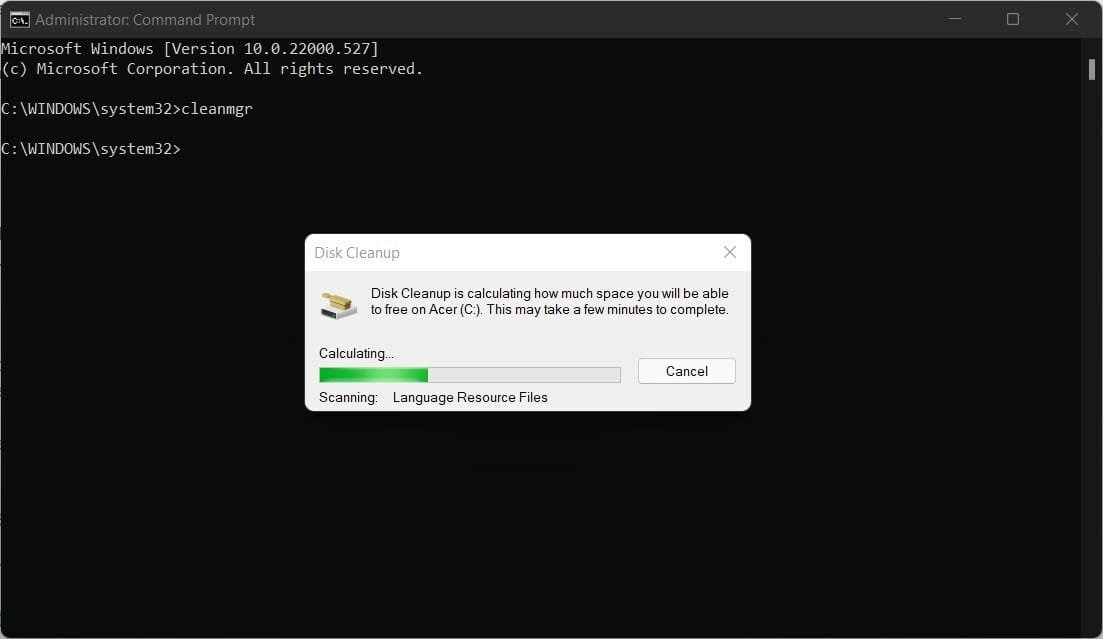Screen dimensions: 1103x639
Task: Click the empty scrollbar track below thumb
Action: click(1092, 352)
